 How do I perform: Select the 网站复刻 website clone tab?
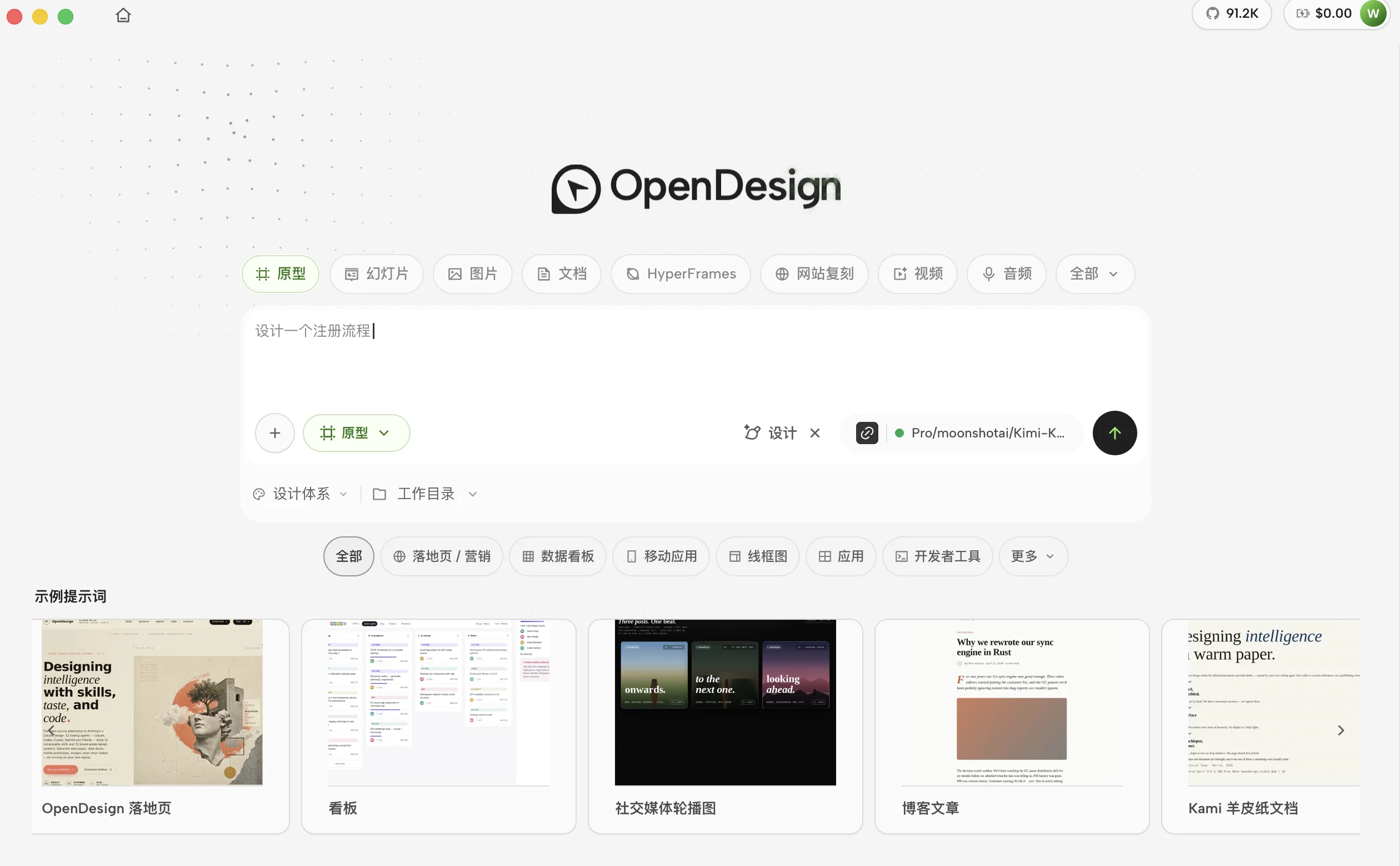point(814,274)
